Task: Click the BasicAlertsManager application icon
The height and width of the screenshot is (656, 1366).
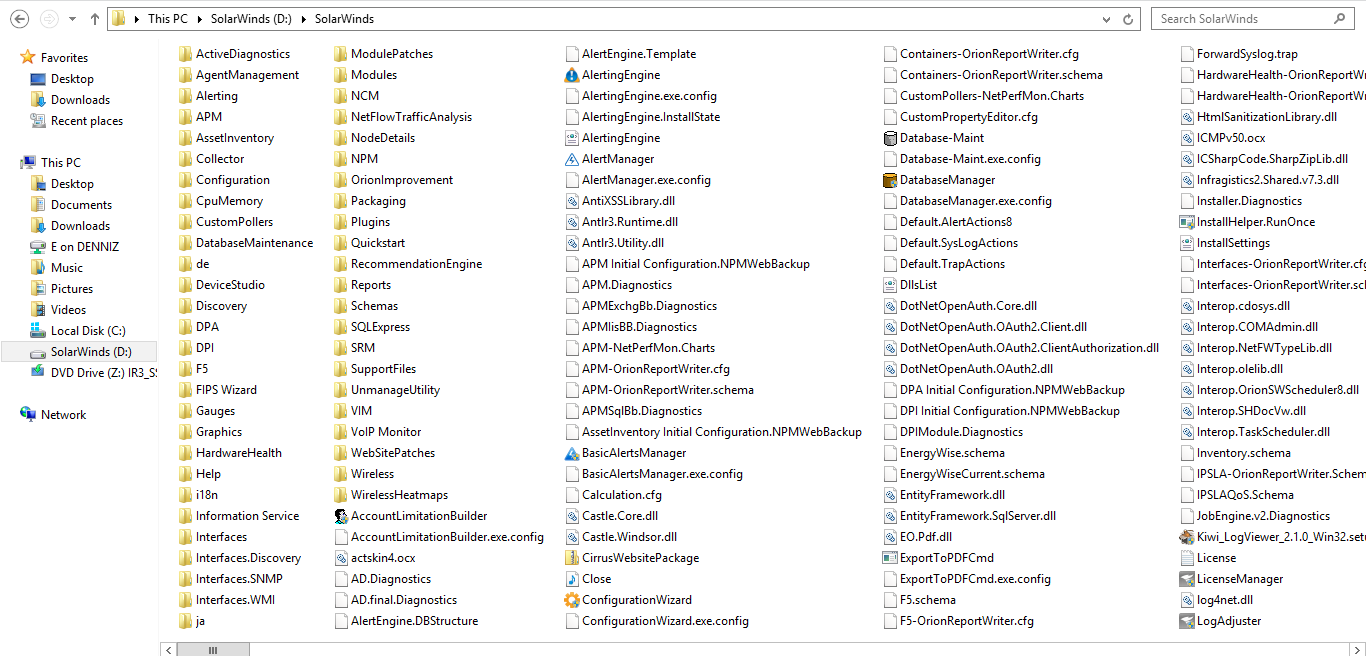Action: click(572, 453)
